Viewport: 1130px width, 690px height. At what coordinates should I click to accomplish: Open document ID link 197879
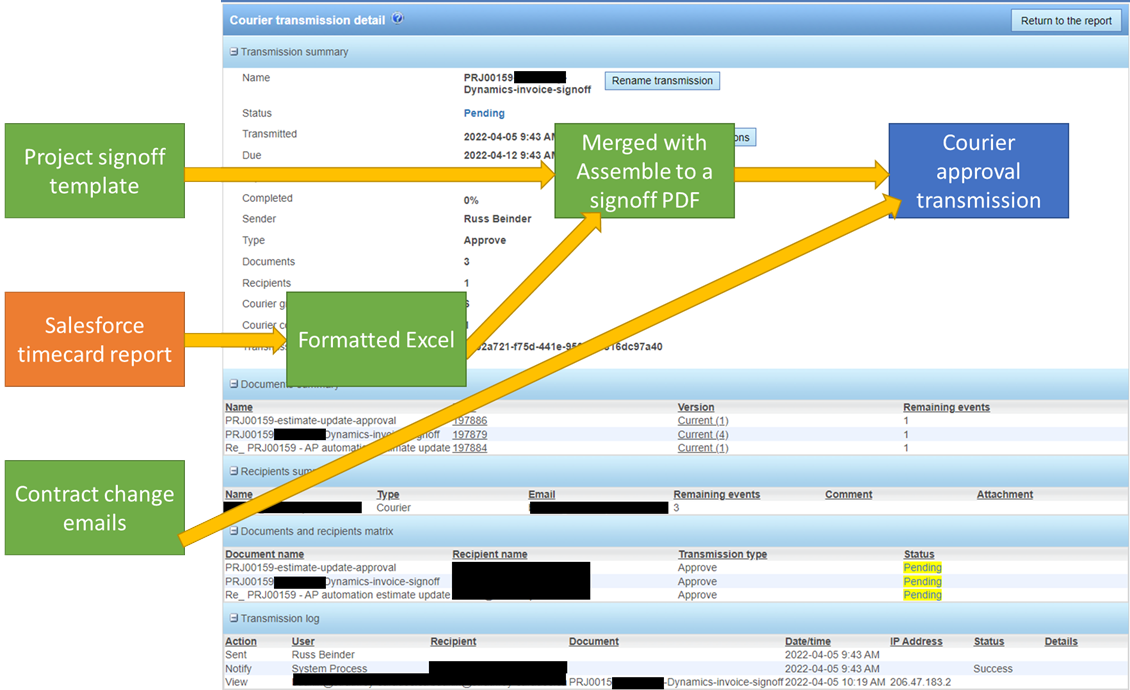(469, 435)
